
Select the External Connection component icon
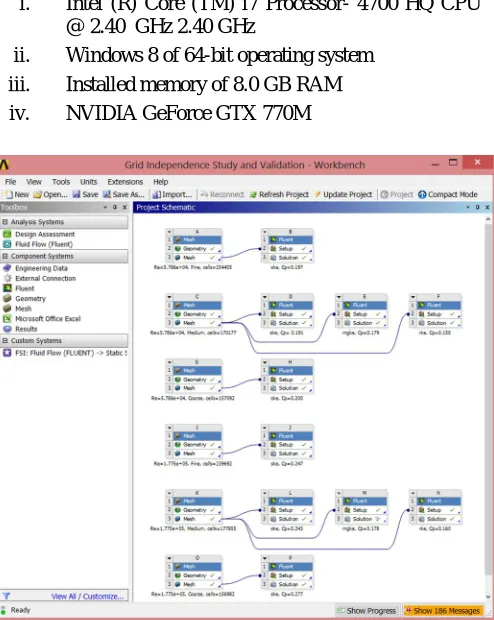tap(7, 278)
